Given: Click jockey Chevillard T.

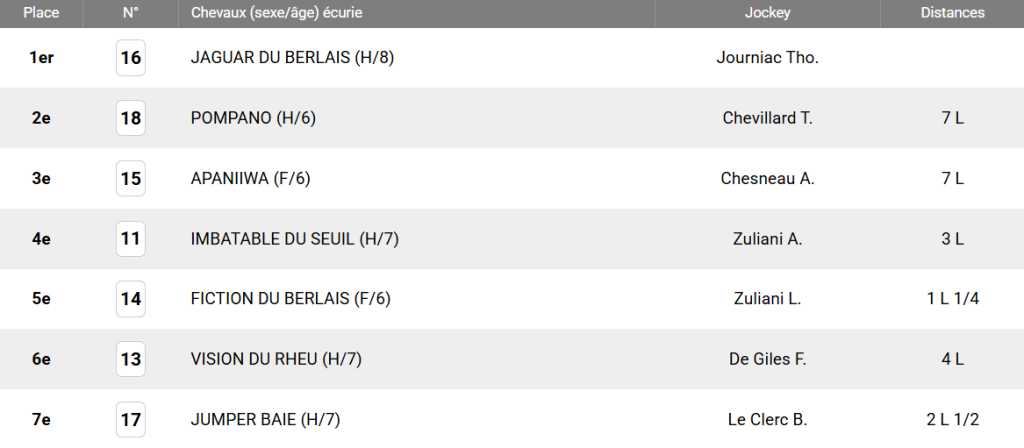Looking at the screenshot, I should pos(767,118).
